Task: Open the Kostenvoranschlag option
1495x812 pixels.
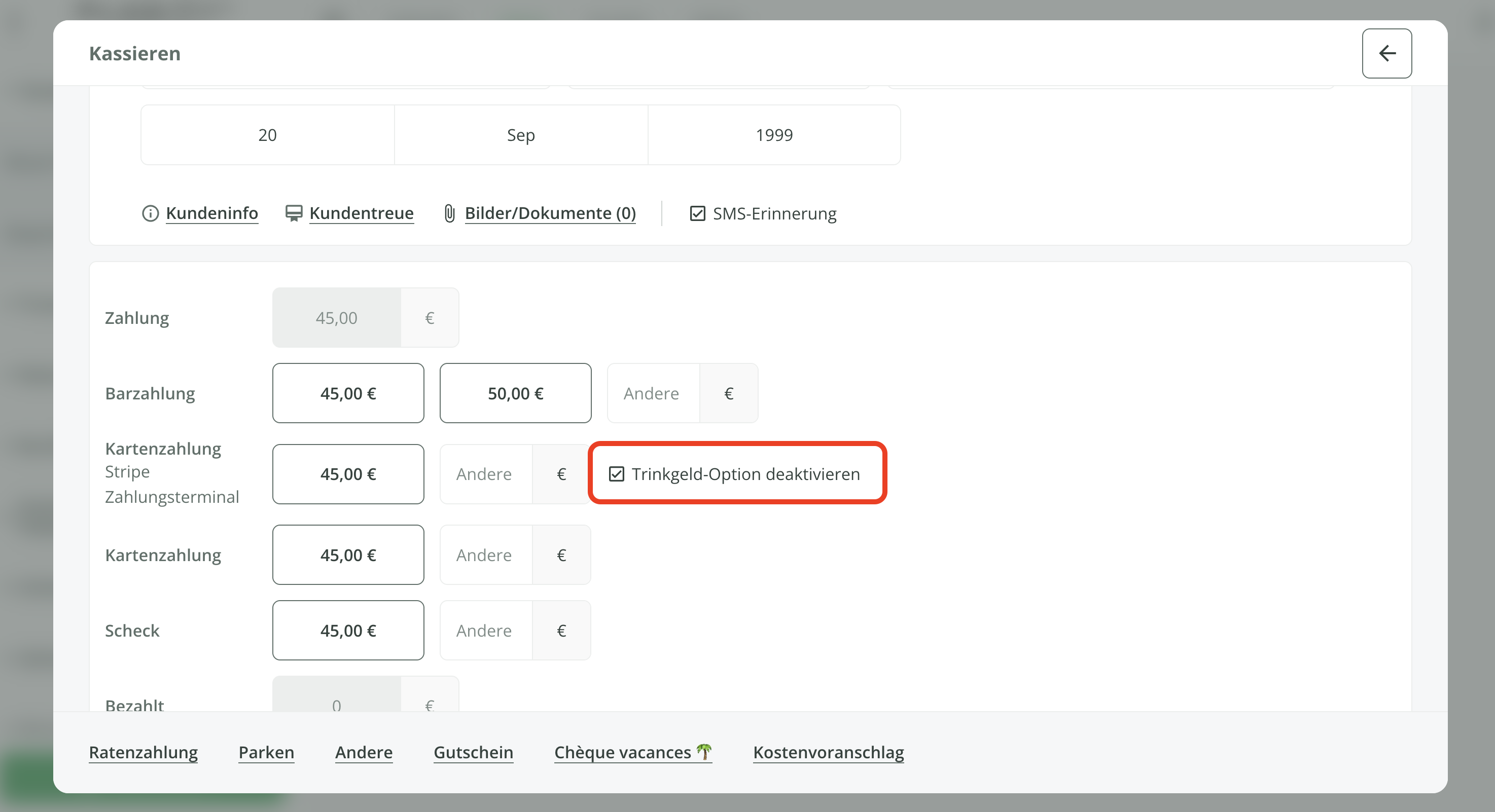Action: click(x=828, y=752)
